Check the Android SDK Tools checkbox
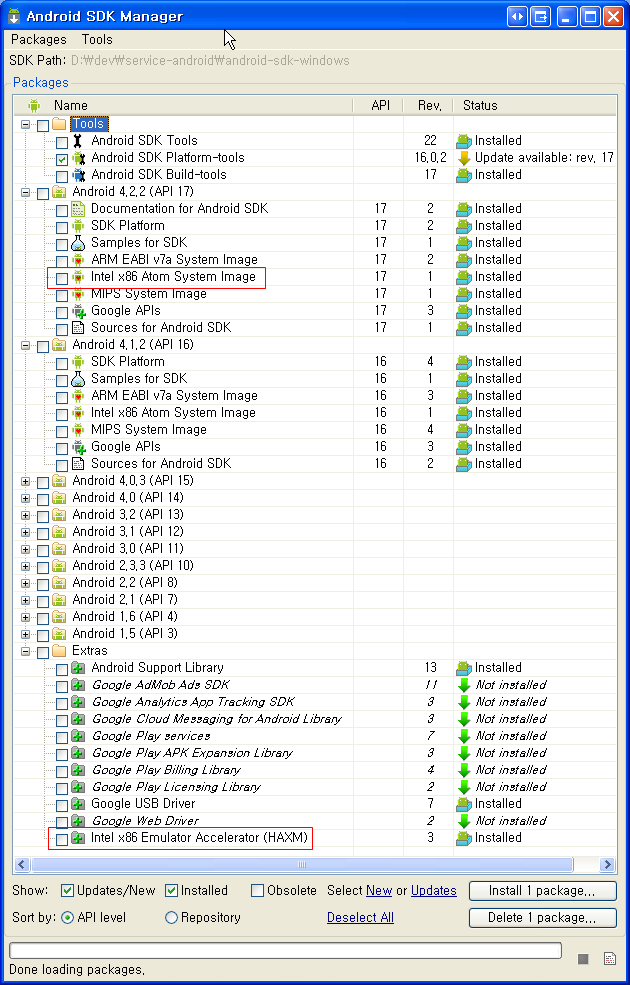This screenshot has height=985, width=630. pos(62,142)
